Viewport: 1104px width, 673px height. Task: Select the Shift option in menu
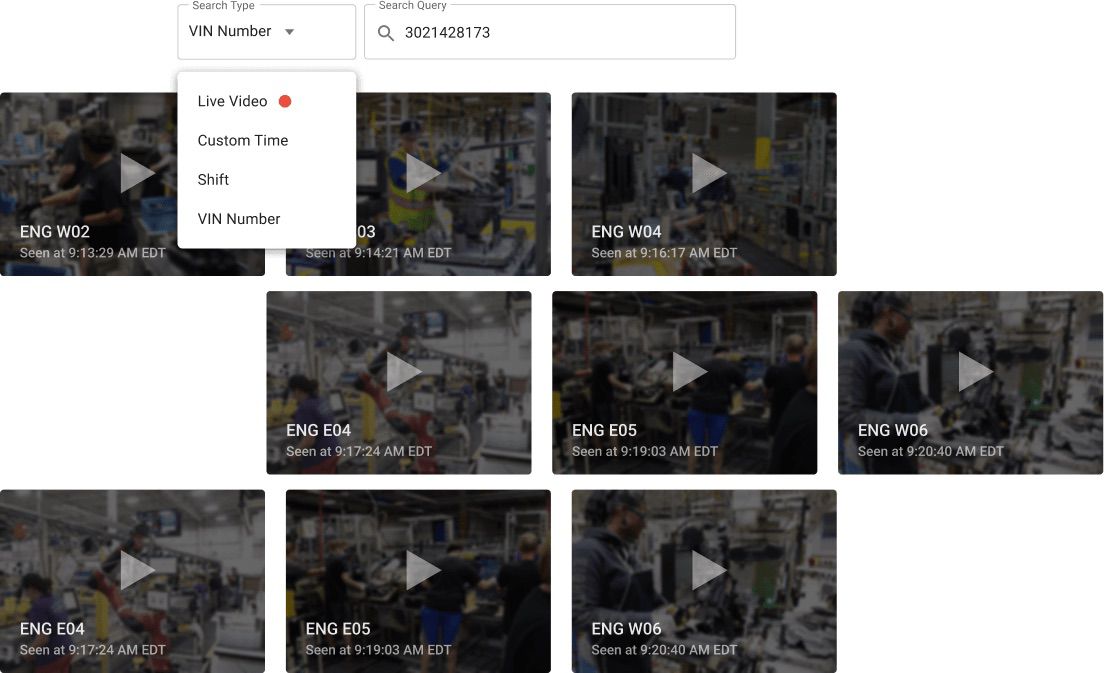click(213, 180)
